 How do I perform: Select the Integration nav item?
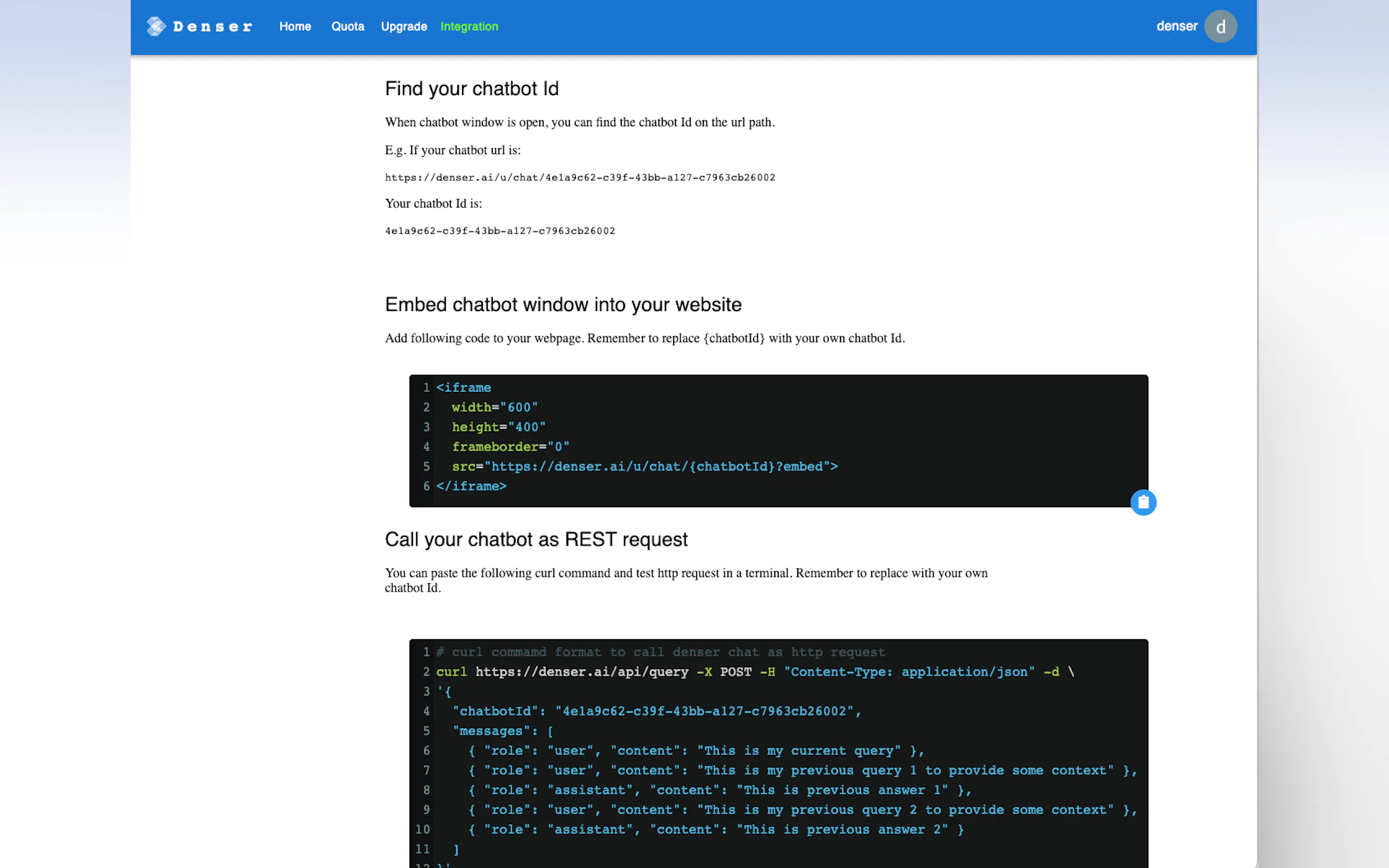coord(469,26)
